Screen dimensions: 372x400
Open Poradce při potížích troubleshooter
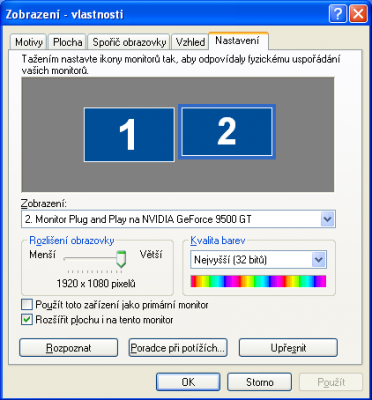tap(178, 348)
